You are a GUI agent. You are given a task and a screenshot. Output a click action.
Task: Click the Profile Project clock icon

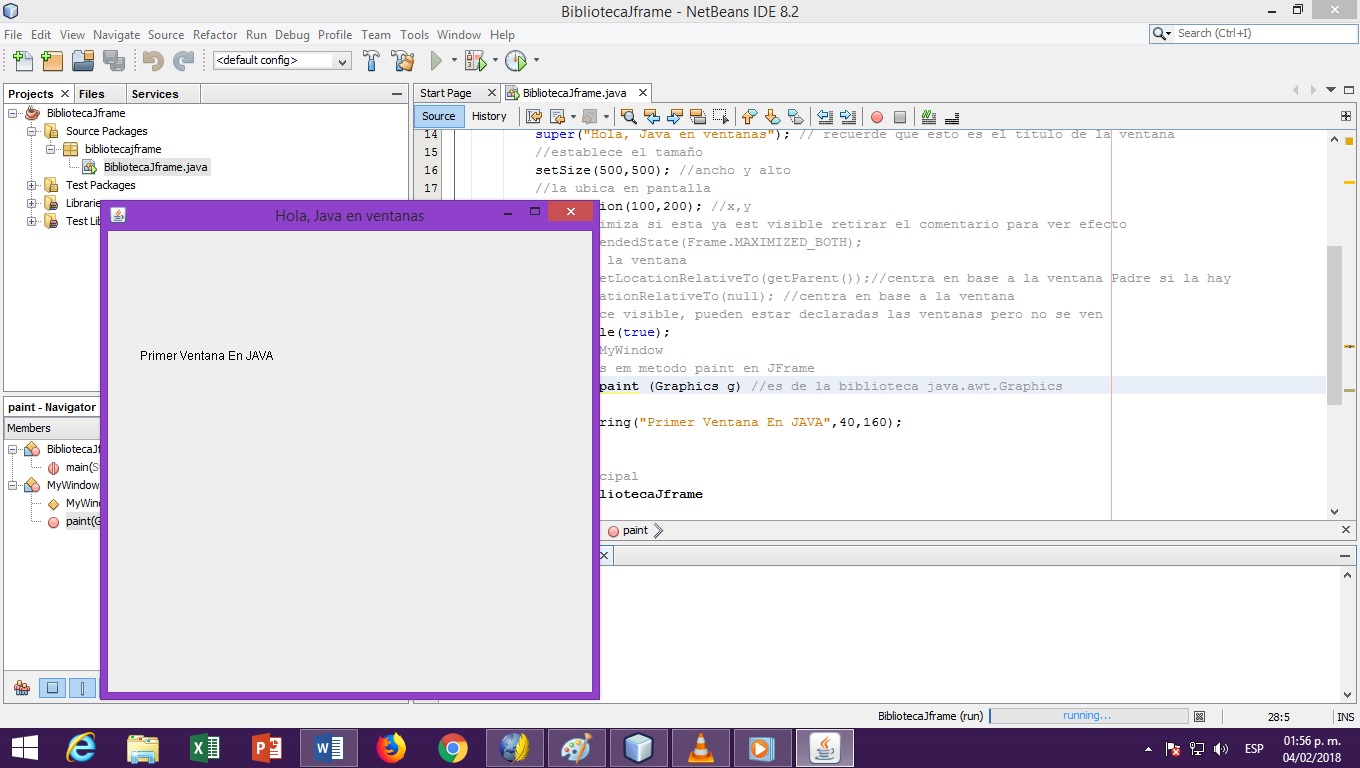[515, 61]
